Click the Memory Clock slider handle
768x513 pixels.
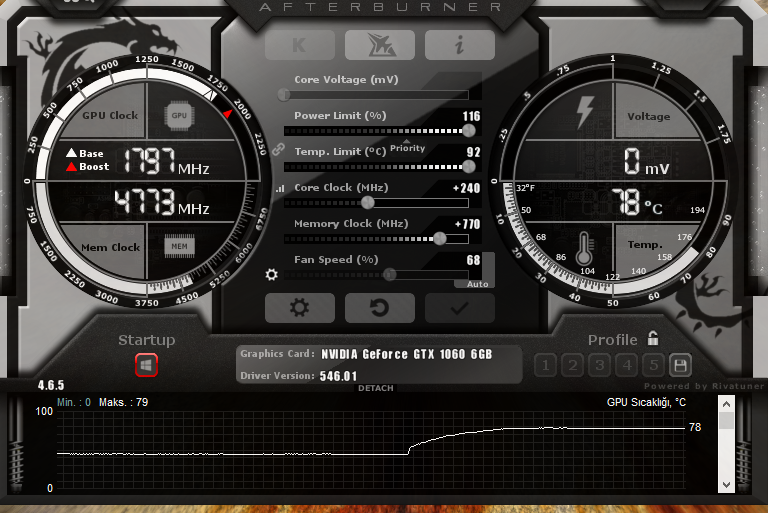click(440, 239)
